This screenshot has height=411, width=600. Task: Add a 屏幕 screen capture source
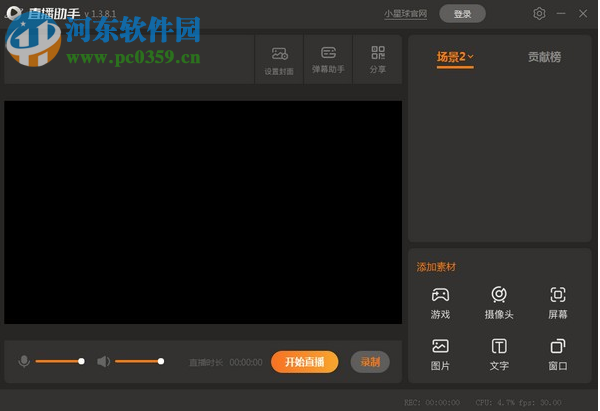point(558,303)
